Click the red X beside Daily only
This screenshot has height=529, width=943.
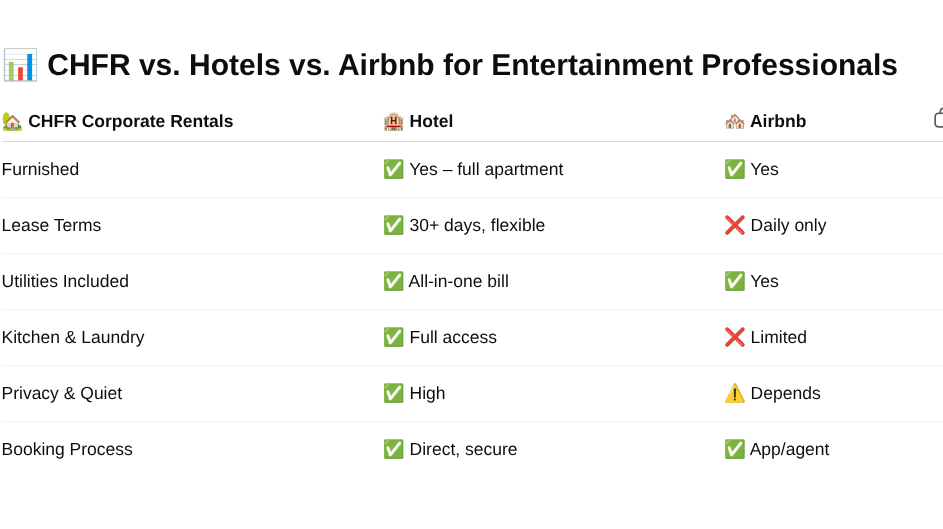tap(734, 225)
